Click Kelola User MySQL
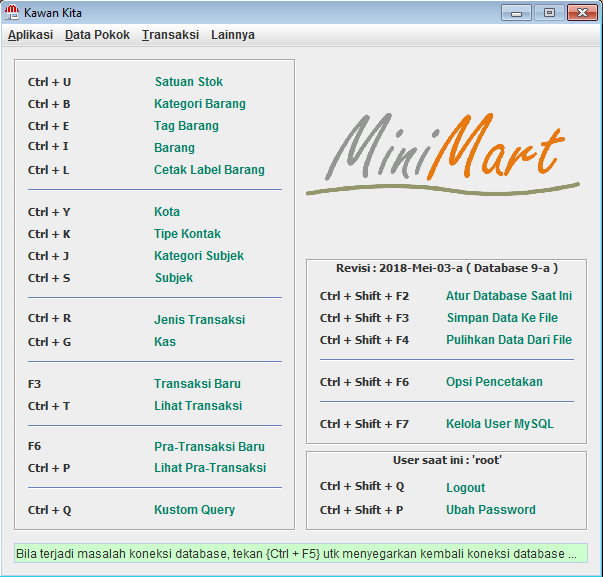Viewport: 603px width, 577px height. coord(499,424)
